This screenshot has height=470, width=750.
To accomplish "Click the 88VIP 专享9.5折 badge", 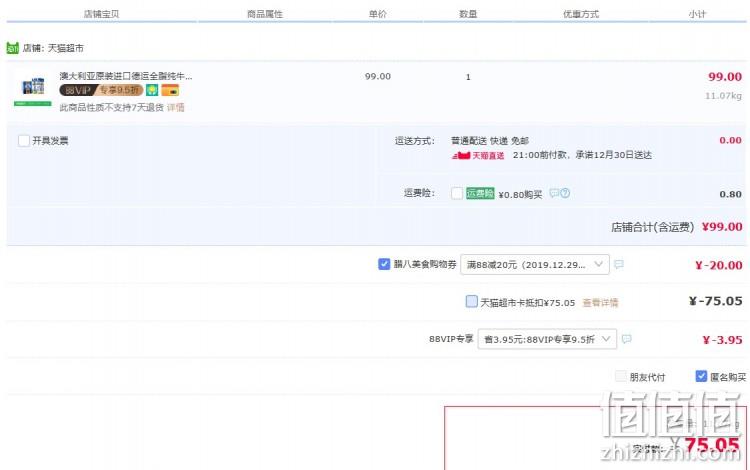I will pyautogui.click(x=101, y=90).
